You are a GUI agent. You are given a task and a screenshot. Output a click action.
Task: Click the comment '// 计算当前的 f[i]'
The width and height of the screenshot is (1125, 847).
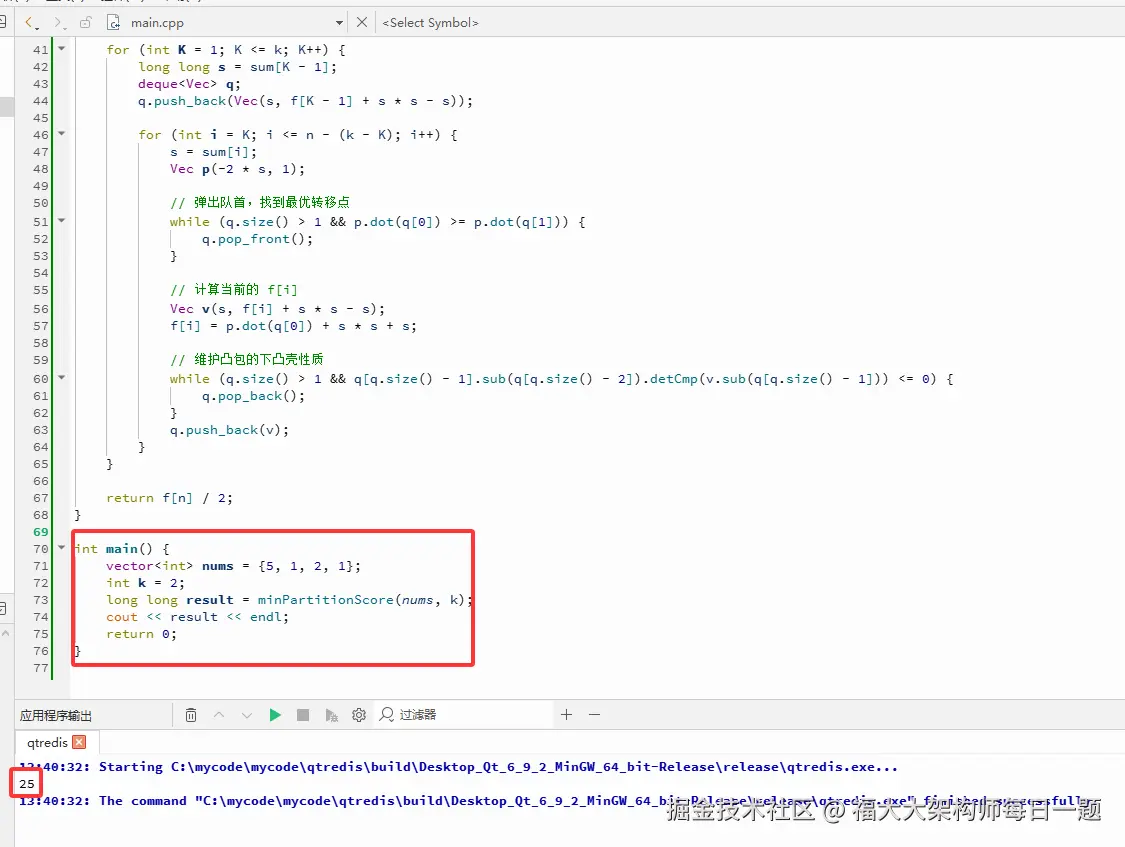tap(233, 290)
